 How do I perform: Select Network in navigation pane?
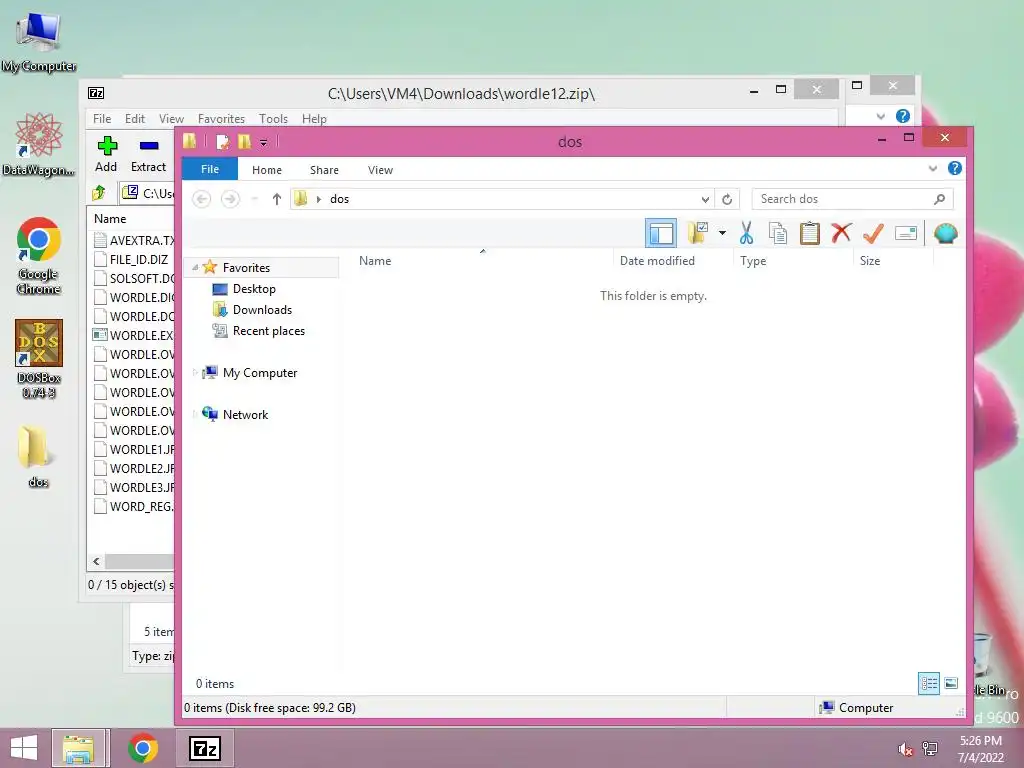[x=245, y=415]
